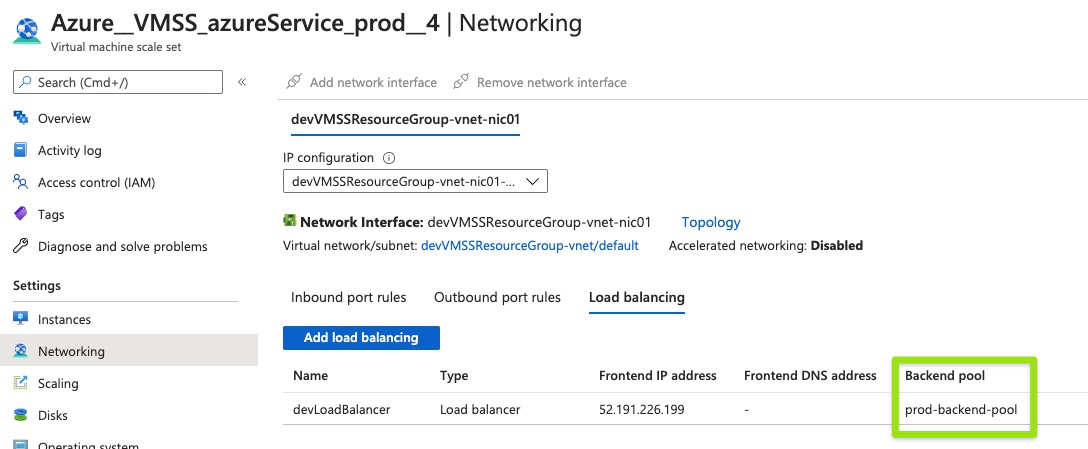1088x449 pixels.
Task: Click the virtual machine scale set header icon
Action: [x=26, y=32]
